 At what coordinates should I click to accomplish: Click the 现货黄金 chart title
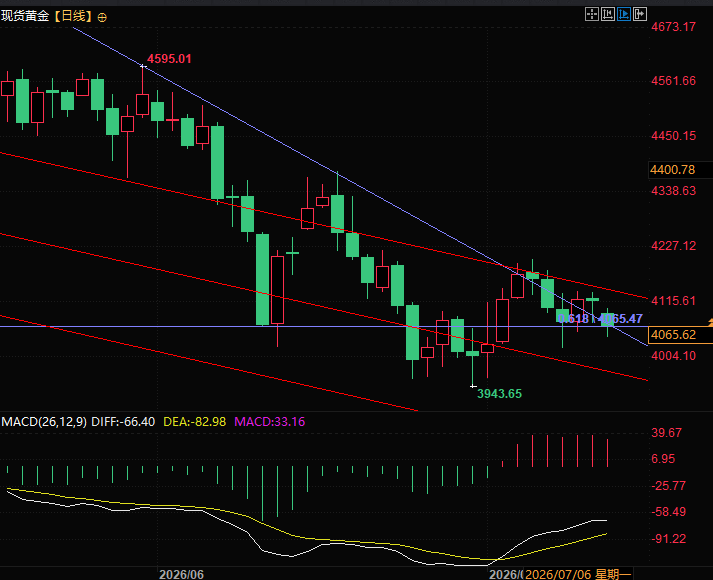tap(25, 16)
